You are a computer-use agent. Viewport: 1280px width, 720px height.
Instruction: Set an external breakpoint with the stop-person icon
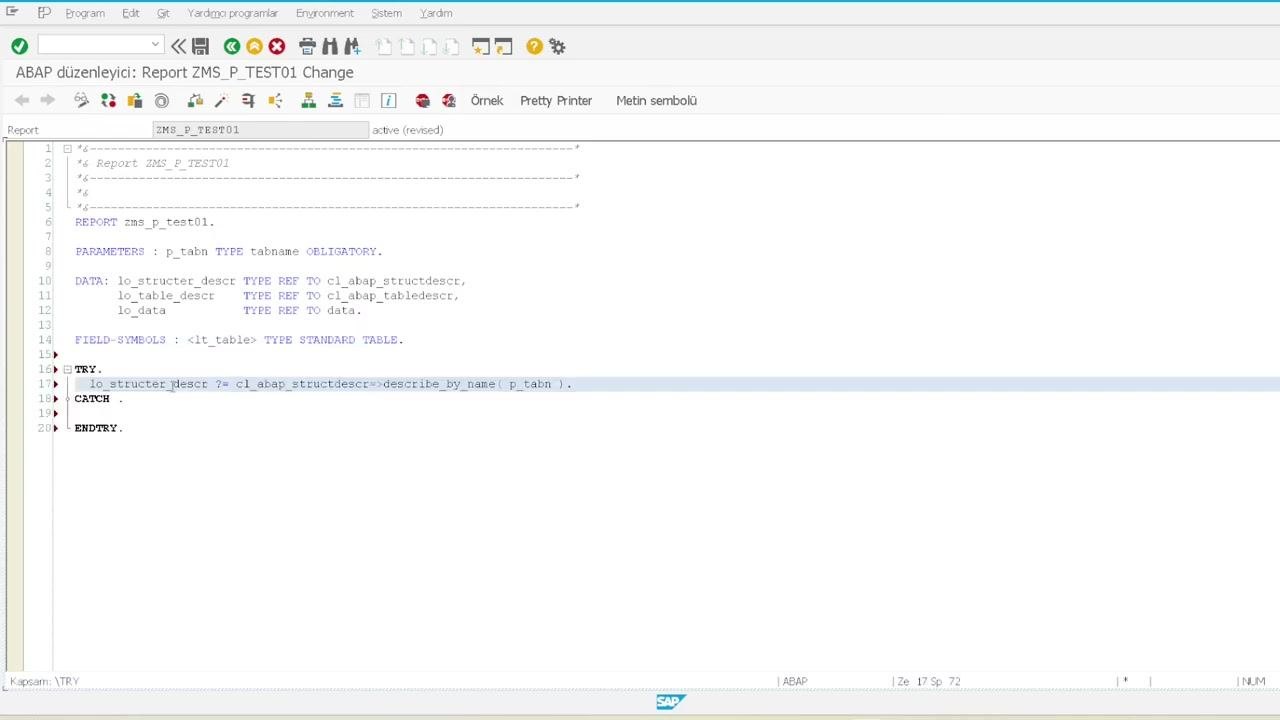coord(449,100)
